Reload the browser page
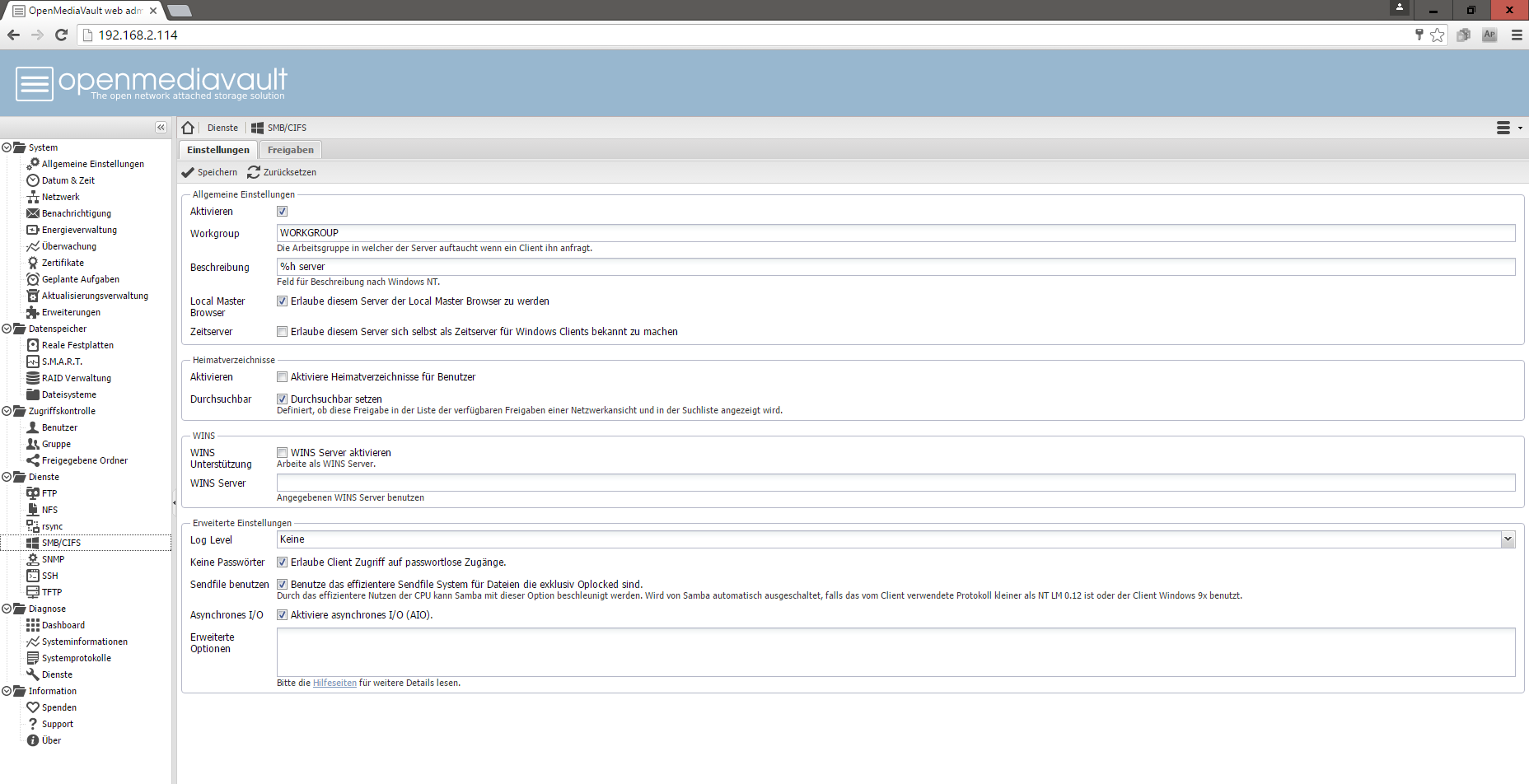 (x=61, y=35)
